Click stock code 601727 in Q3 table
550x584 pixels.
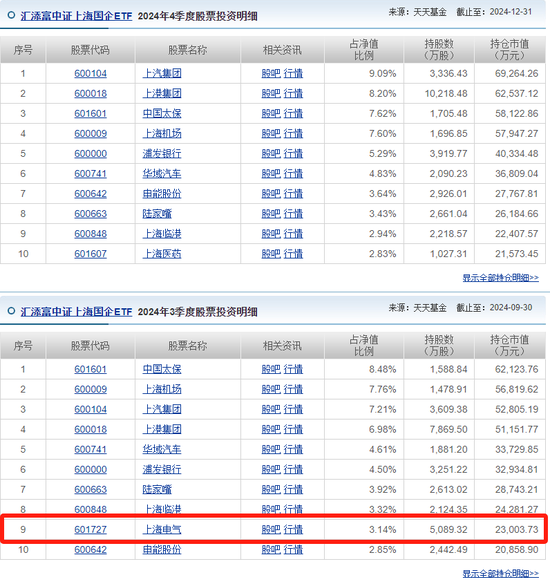coord(90,530)
